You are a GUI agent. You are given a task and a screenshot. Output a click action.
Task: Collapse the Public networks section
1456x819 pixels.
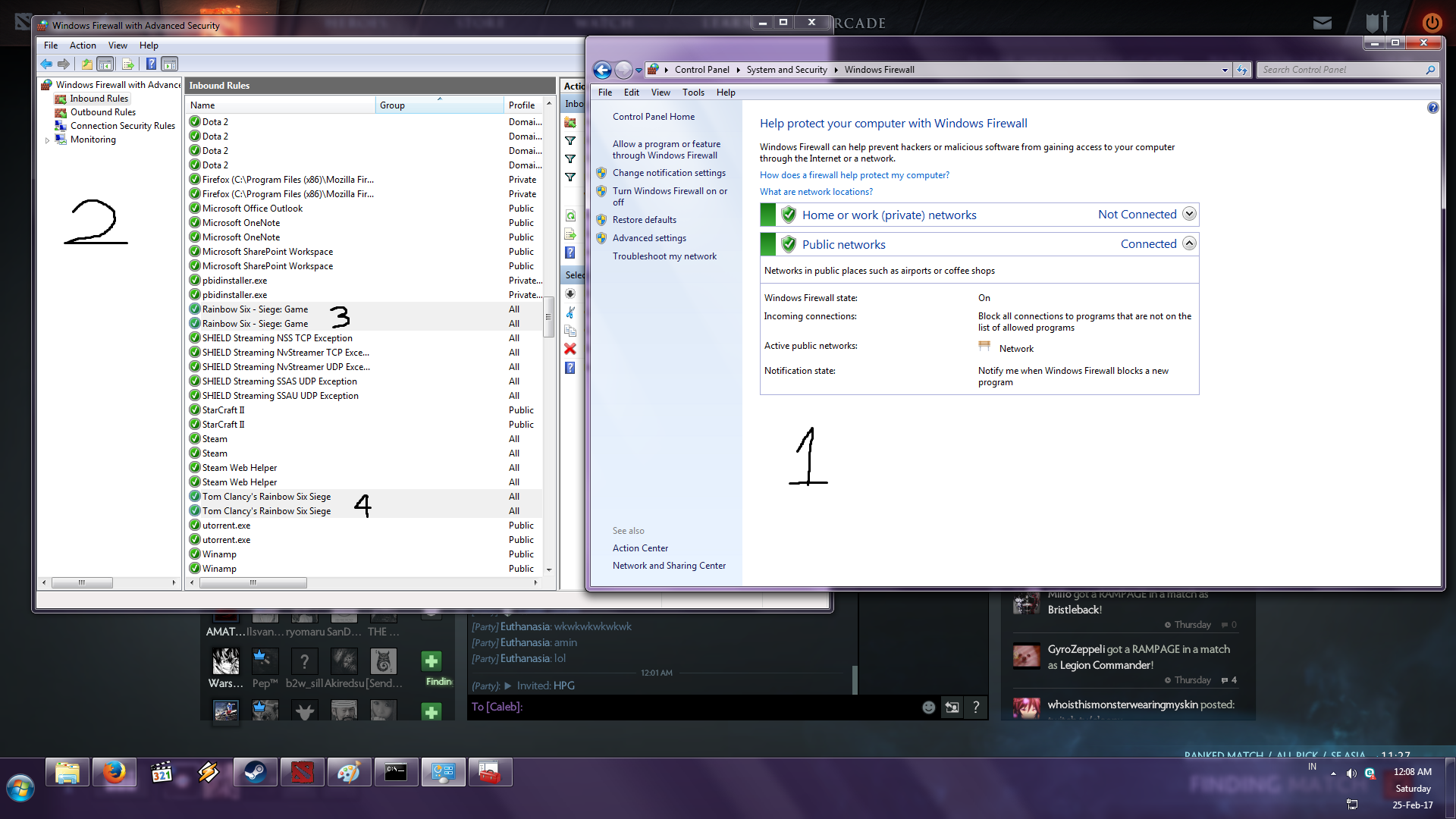1189,244
